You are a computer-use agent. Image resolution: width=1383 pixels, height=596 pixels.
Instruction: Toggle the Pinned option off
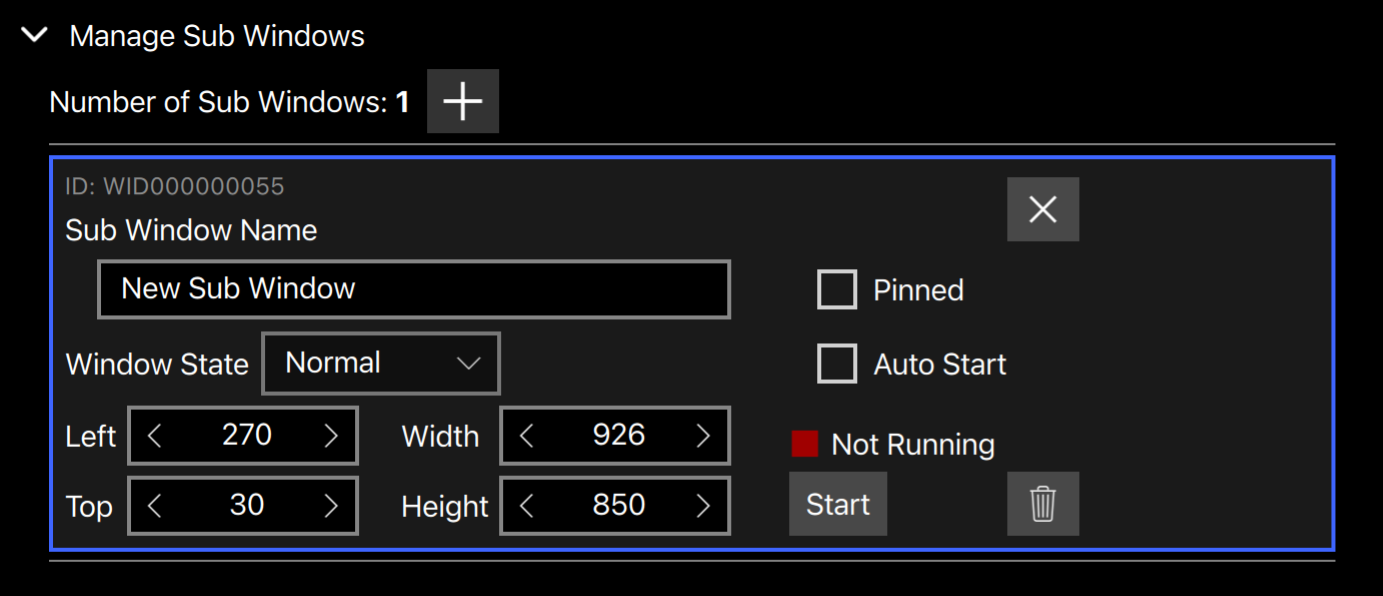(x=837, y=289)
